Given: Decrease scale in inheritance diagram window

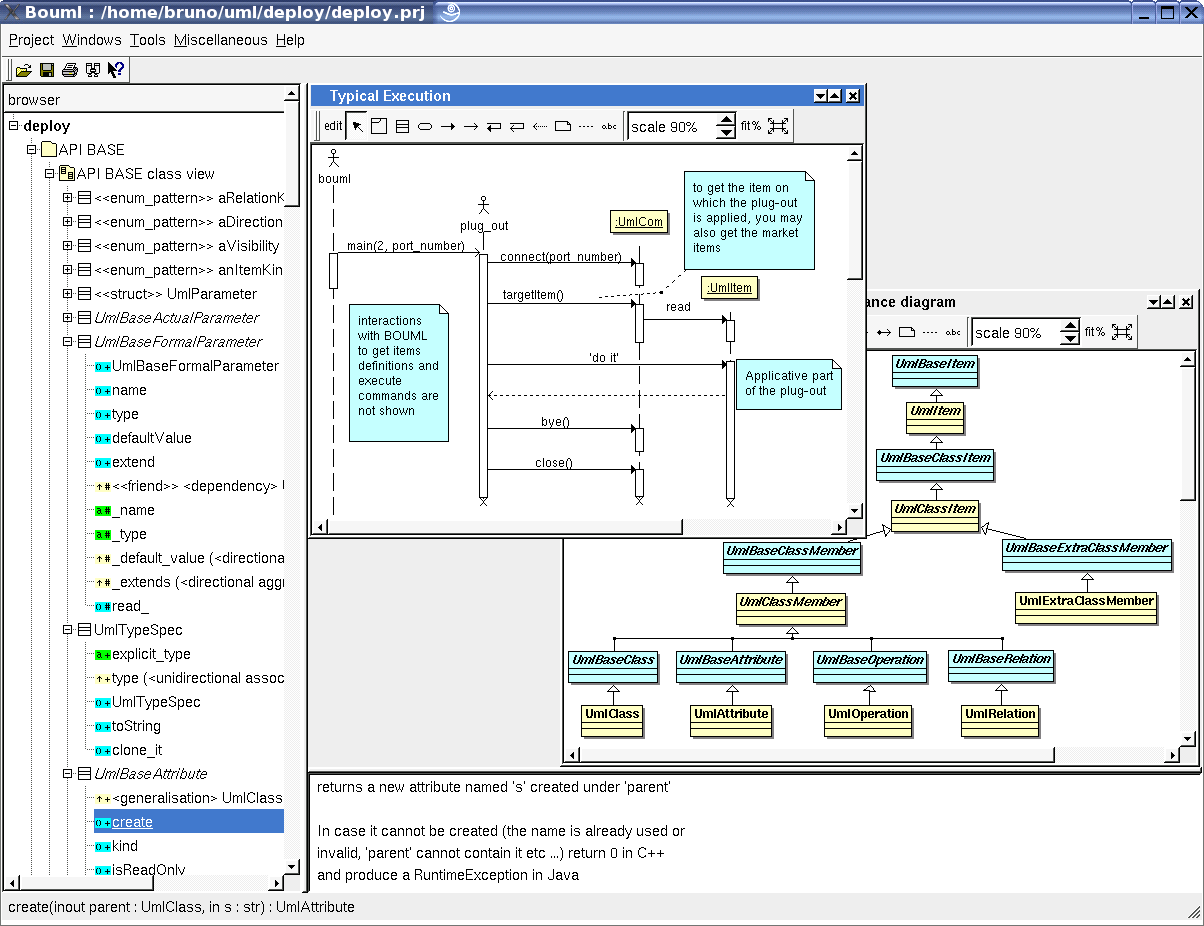Looking at the screenshot, I should 1071,339.
